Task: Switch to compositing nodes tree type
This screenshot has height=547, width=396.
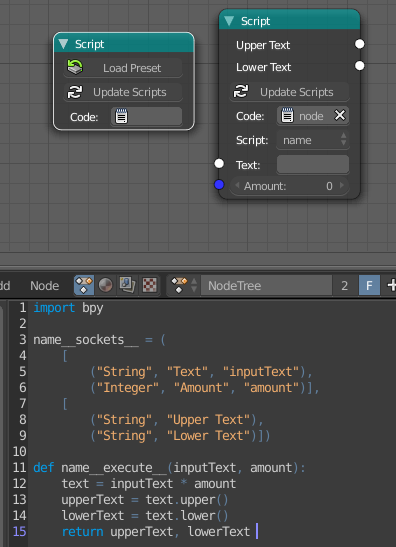Action: [127, 285]
